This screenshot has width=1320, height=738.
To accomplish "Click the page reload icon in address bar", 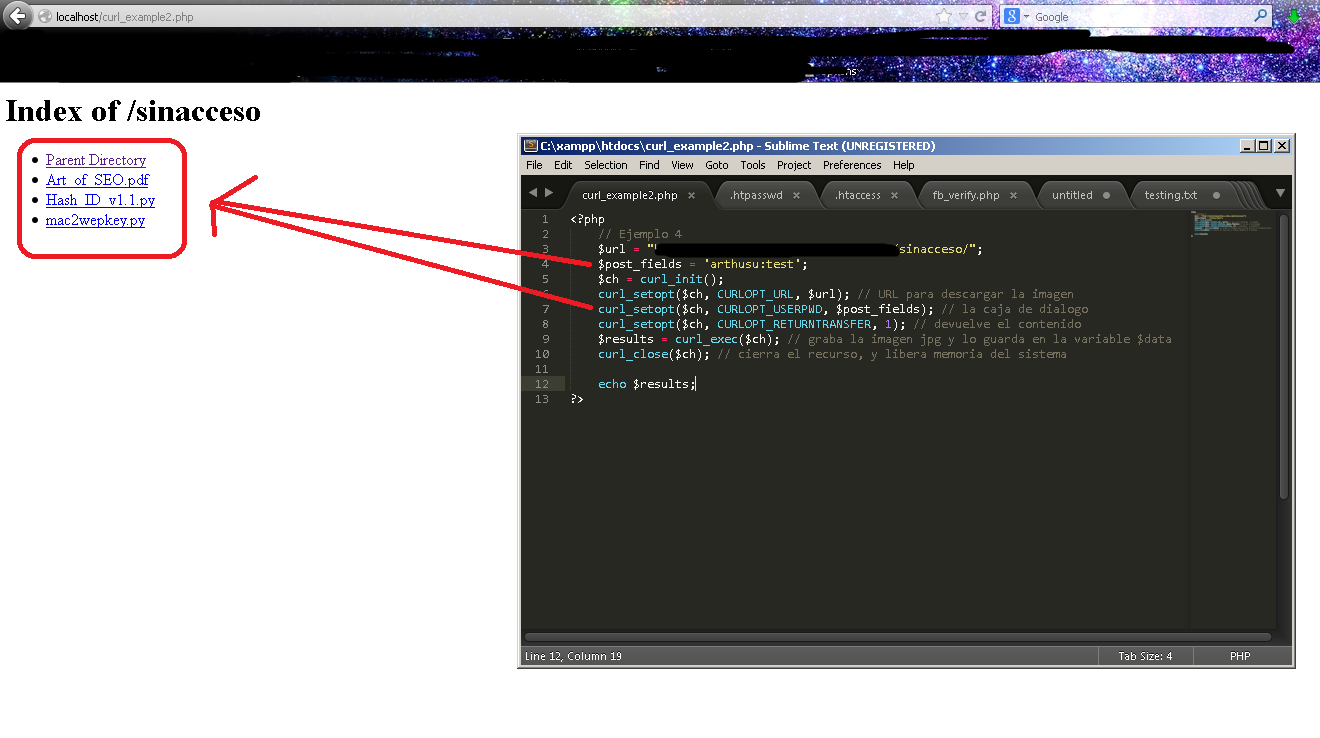I will tap(980, 16).
